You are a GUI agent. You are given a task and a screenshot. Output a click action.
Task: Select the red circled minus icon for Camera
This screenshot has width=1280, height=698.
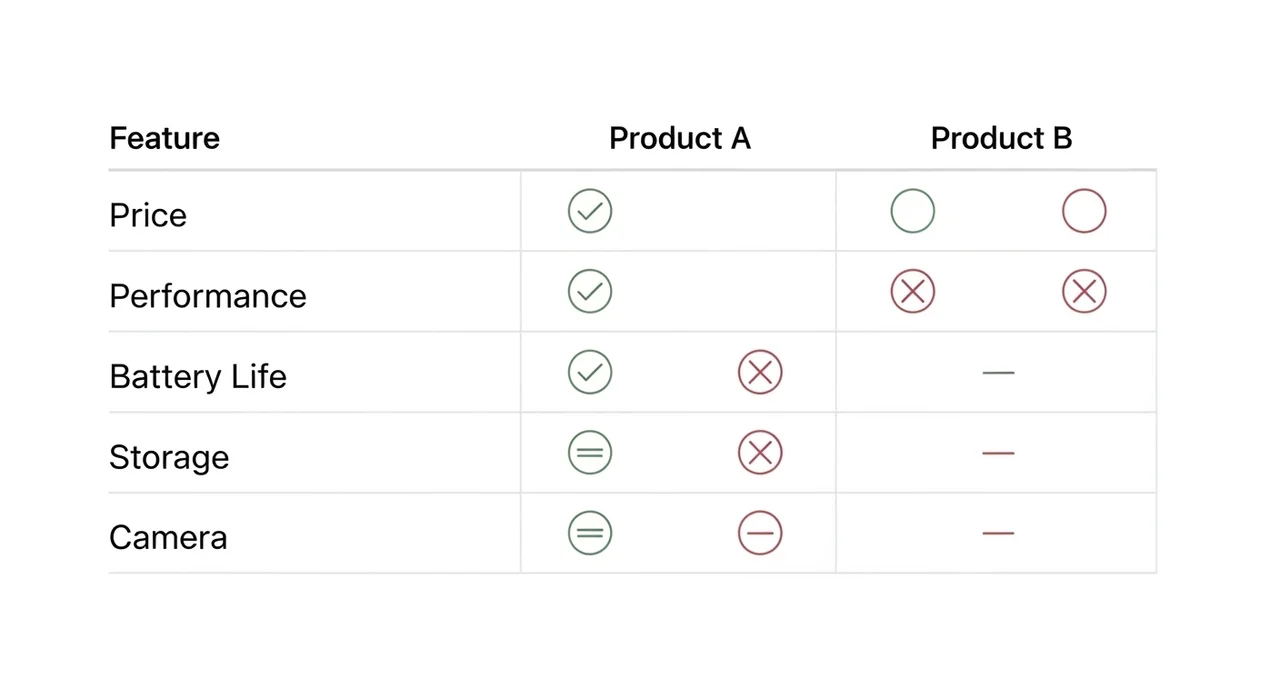click(x=760, y=533)
